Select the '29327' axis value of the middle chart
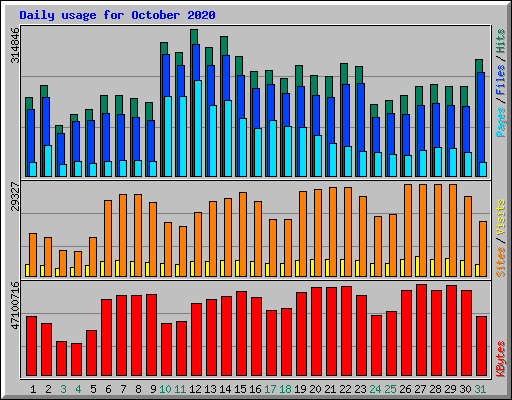Viewport: 512px width, 400px height. click(x=15, y=197)
